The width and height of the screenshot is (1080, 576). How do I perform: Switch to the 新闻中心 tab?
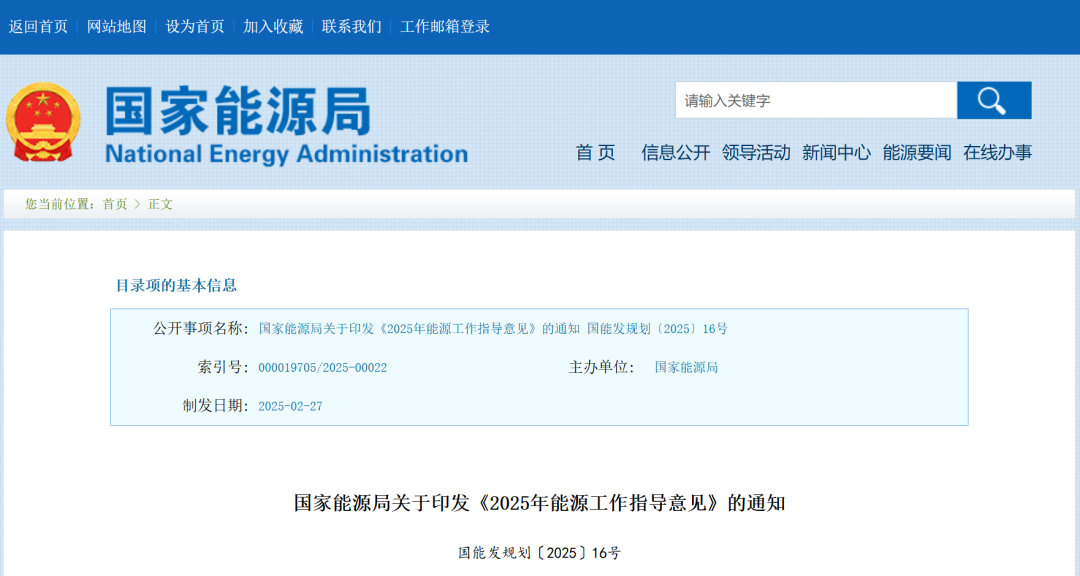click(836, 154)
